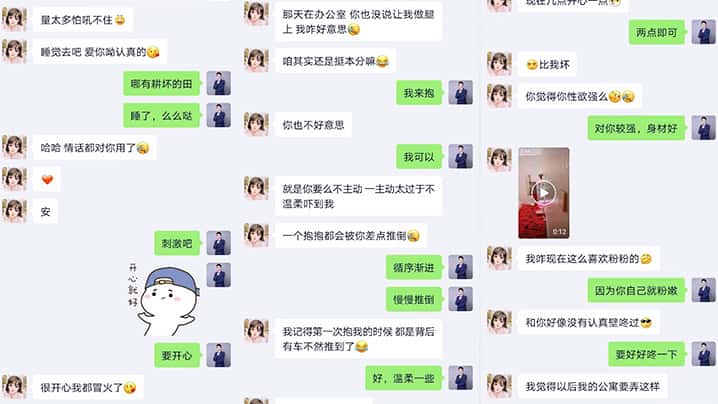The image size is (718, 404).
Task: Click the woman's avatar beside '比我坏'
Action: [x=499, y=64]
